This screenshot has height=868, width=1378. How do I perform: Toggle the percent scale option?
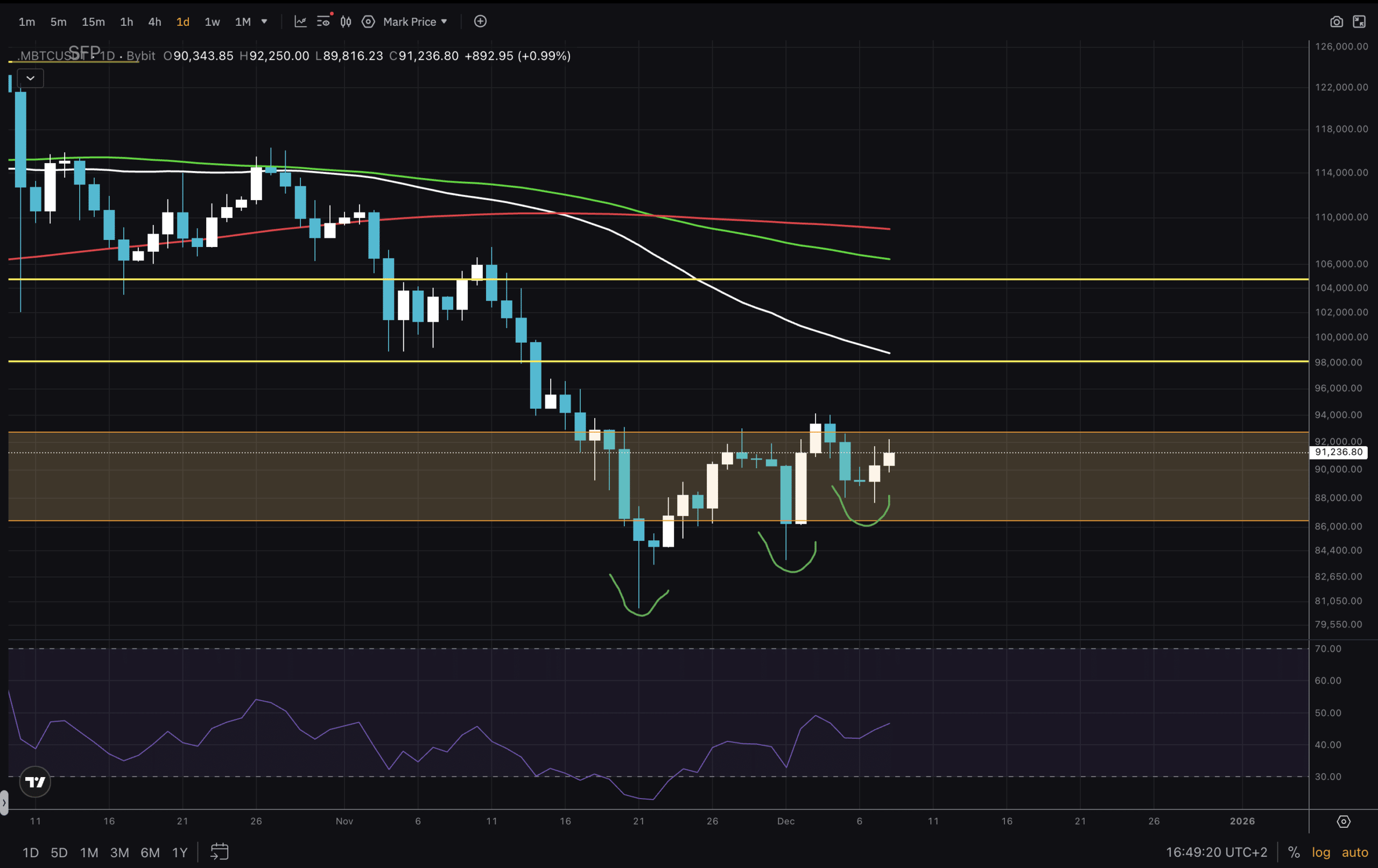pos(1293,852)
